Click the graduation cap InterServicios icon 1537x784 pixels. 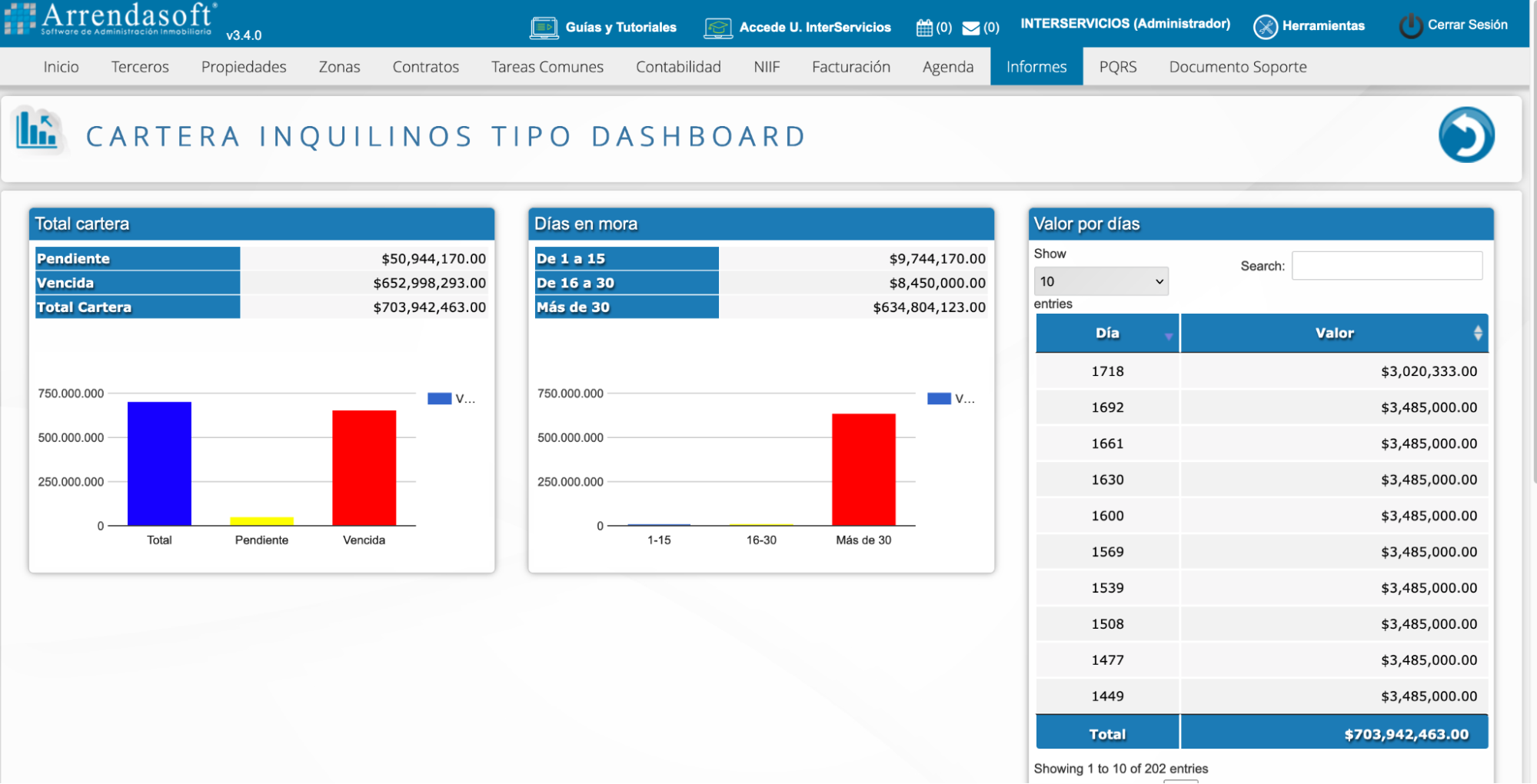point(717,28)
